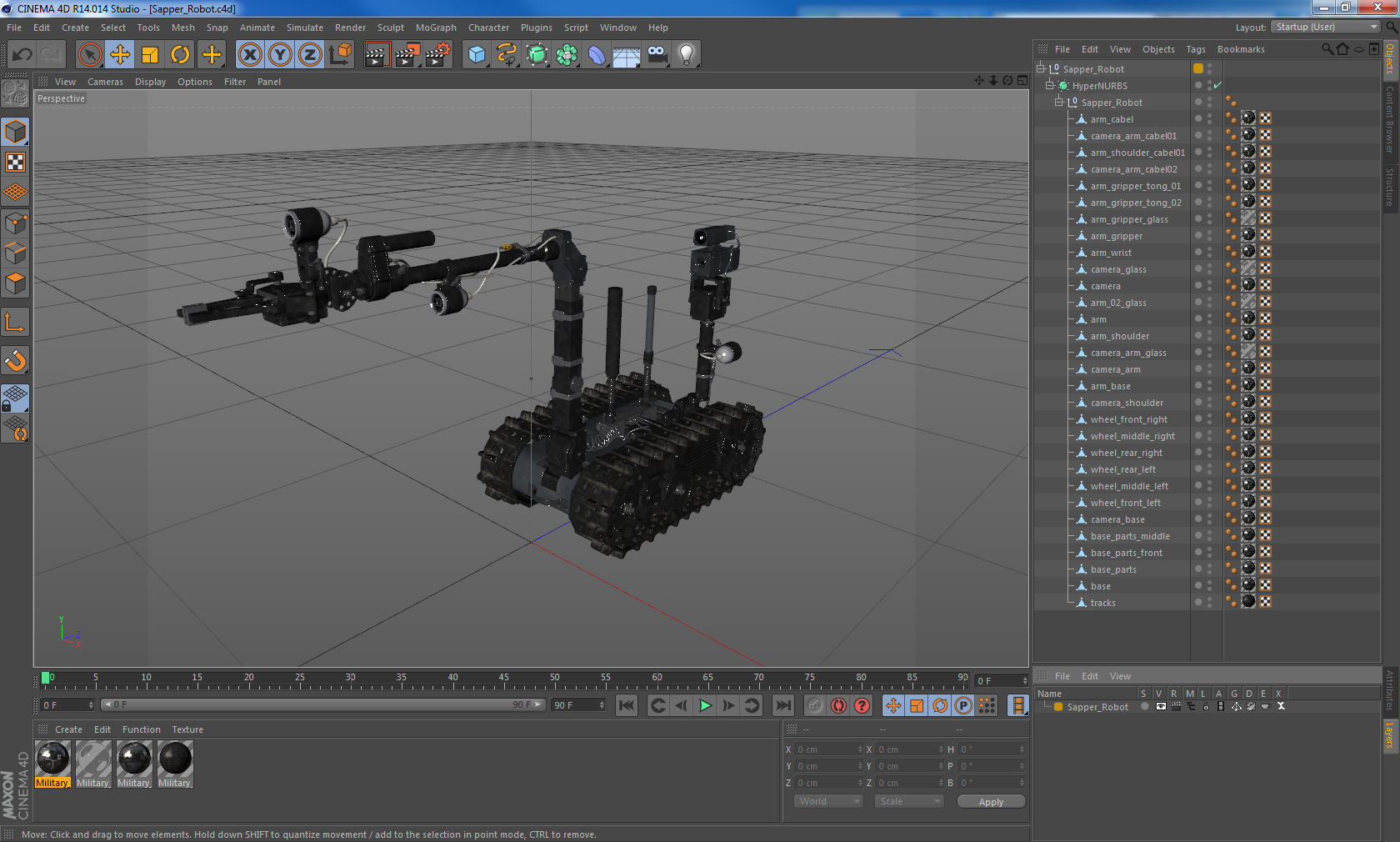Open the viewport Cameras menu
Viewport: 1400px width, 842px height.
click(105, 82)
